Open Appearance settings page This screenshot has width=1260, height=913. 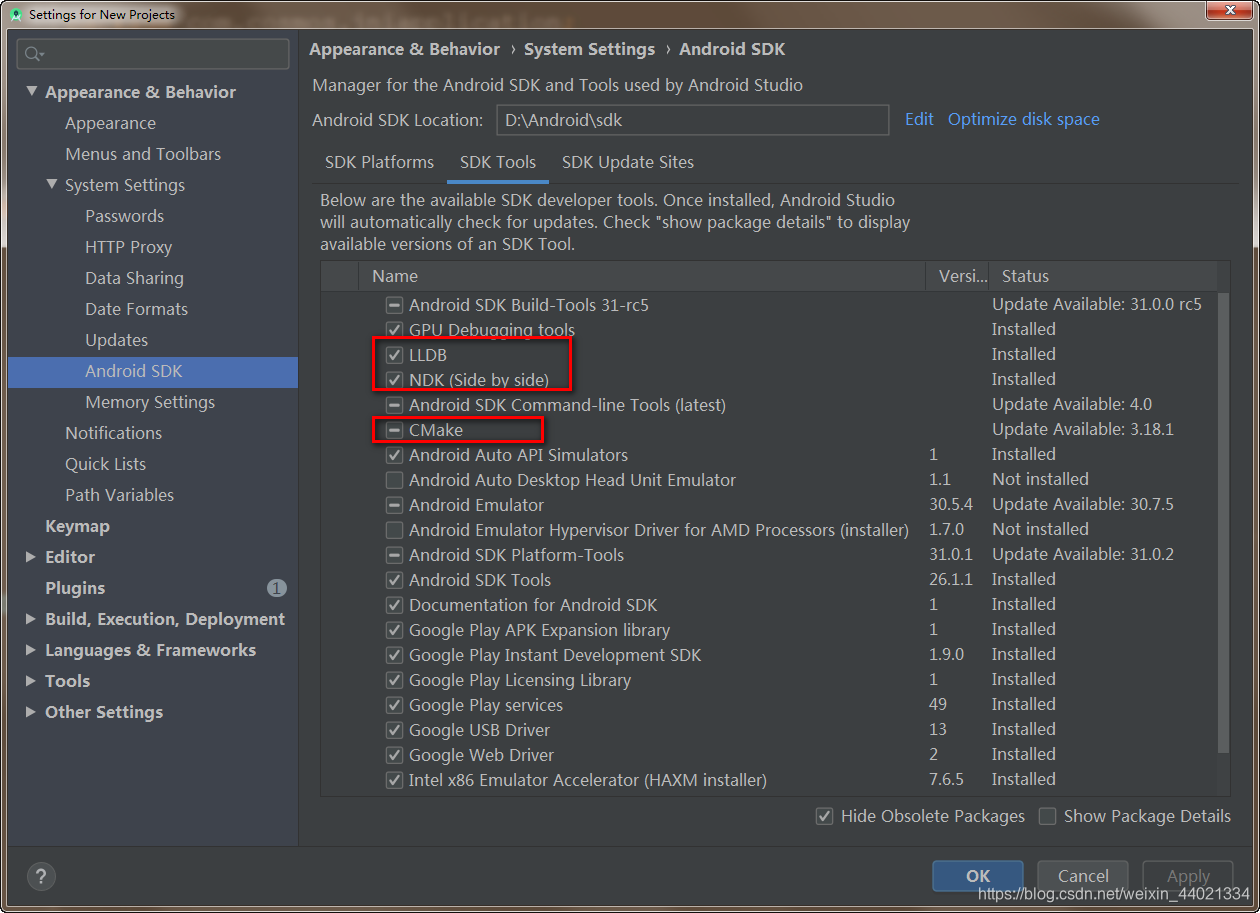click(110, 123)
